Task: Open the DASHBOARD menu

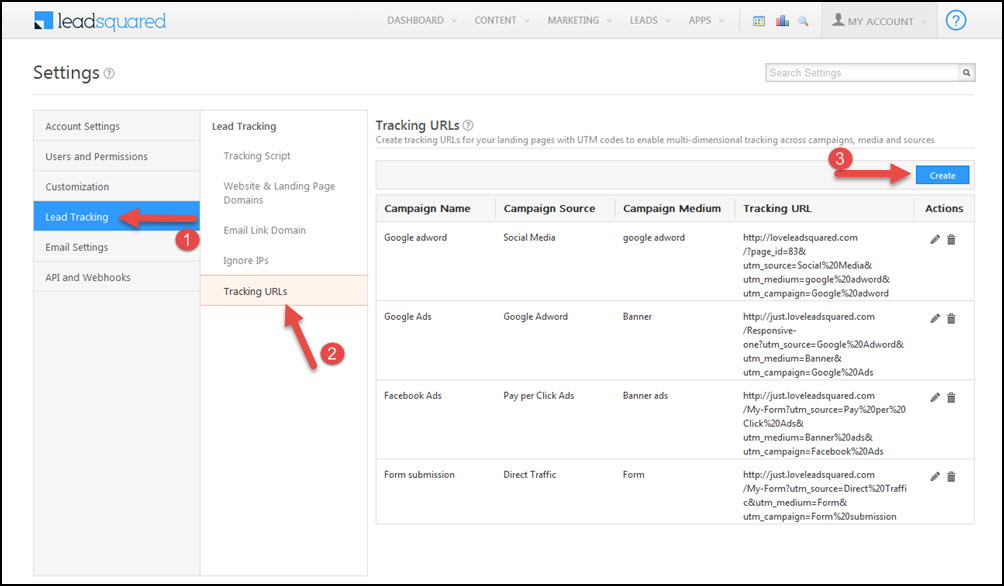Action: coord(415,20)
